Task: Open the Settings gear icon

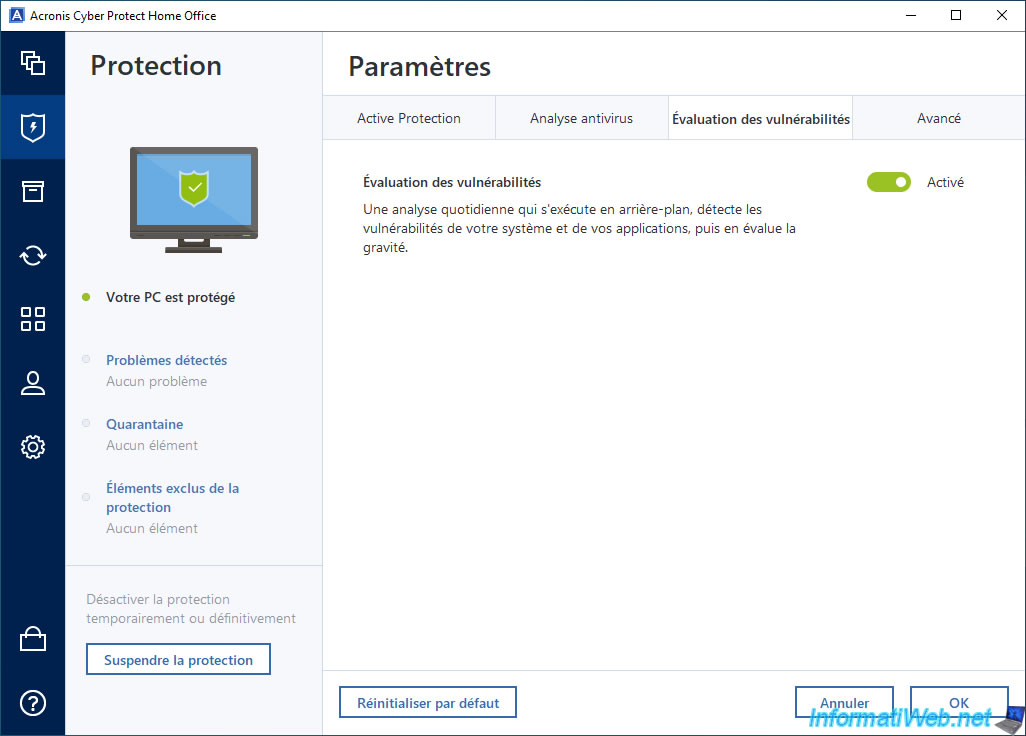Action: tap(33, 447)
